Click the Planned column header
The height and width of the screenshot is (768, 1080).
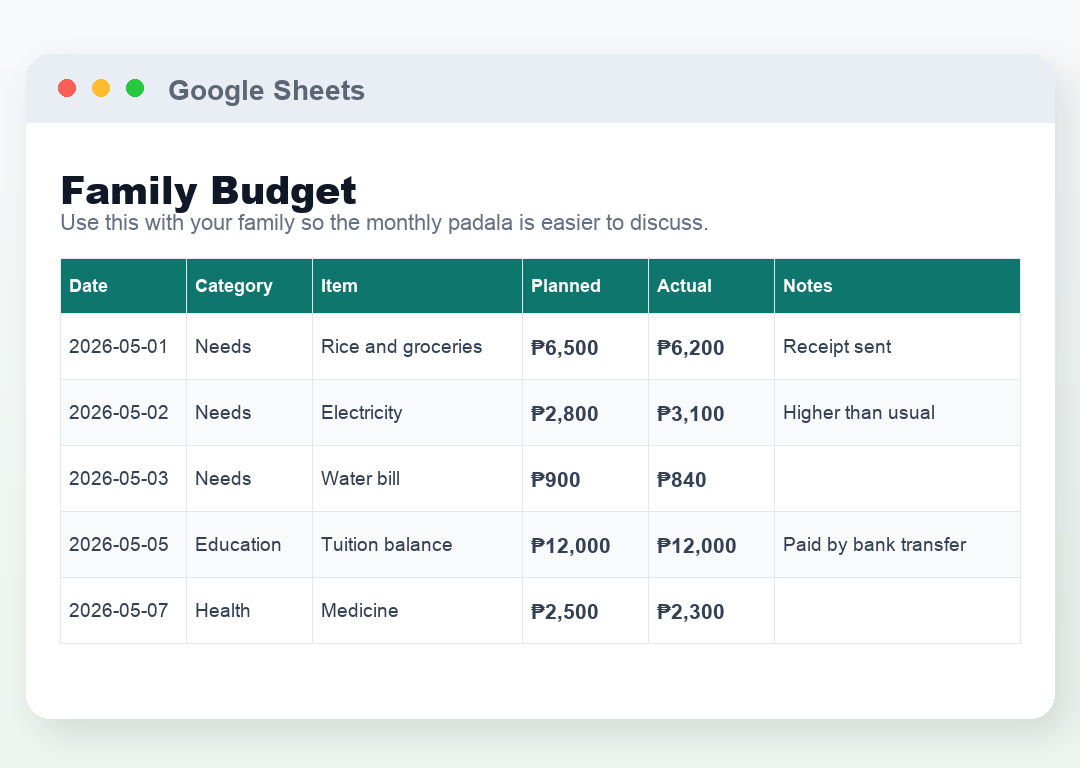[585, 286]
